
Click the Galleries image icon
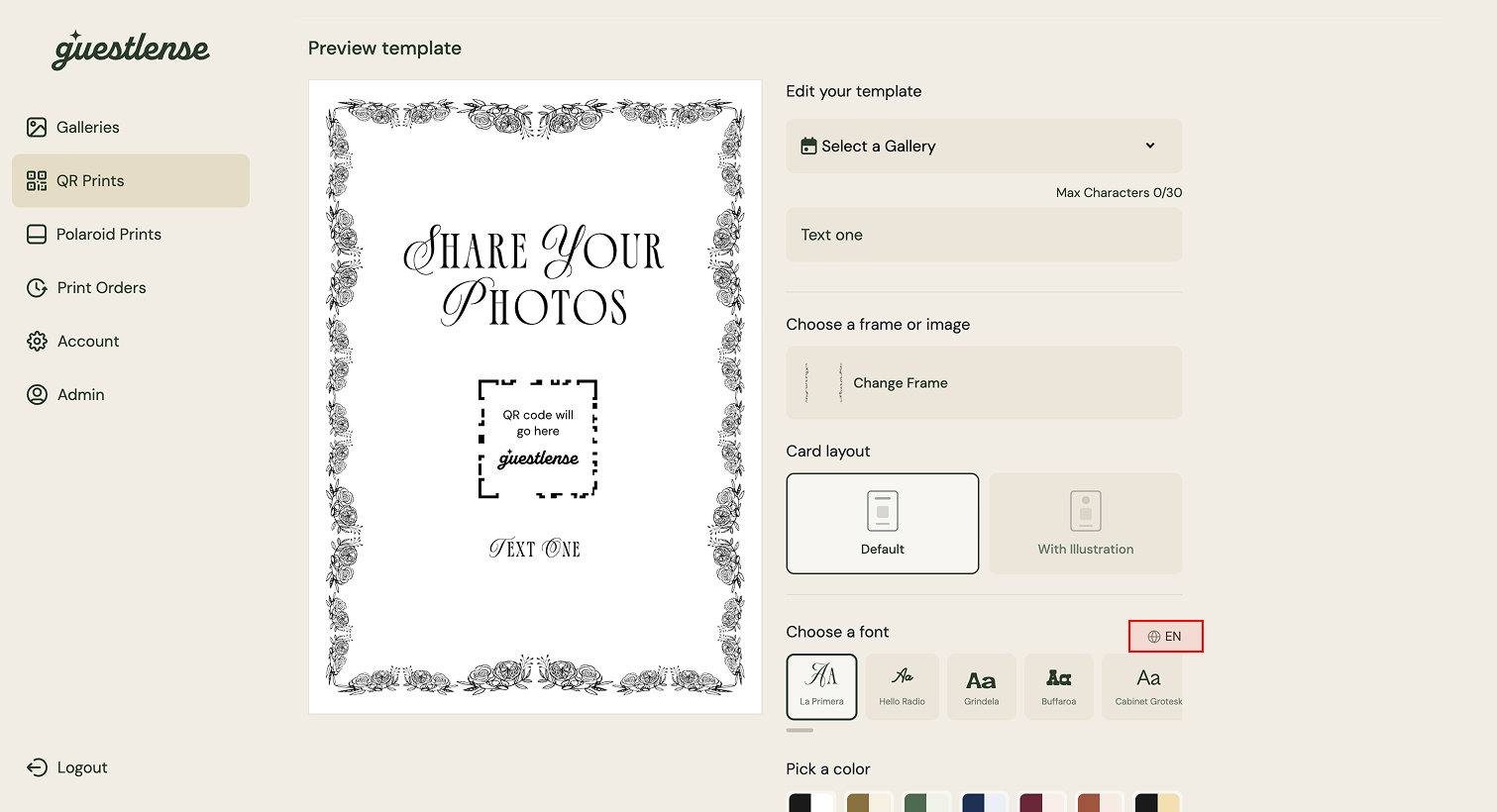(37, 127)
